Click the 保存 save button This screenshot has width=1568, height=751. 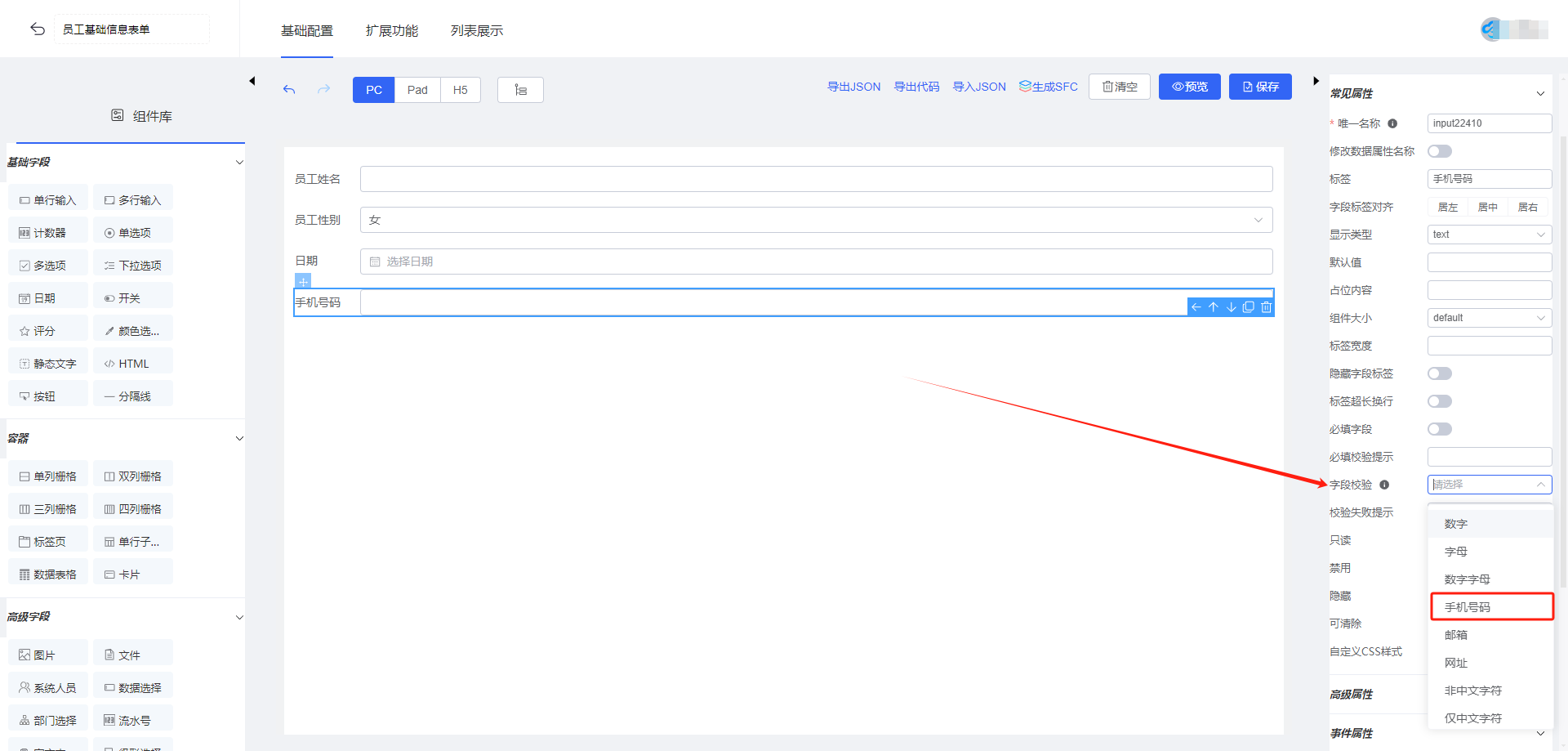1260,87
